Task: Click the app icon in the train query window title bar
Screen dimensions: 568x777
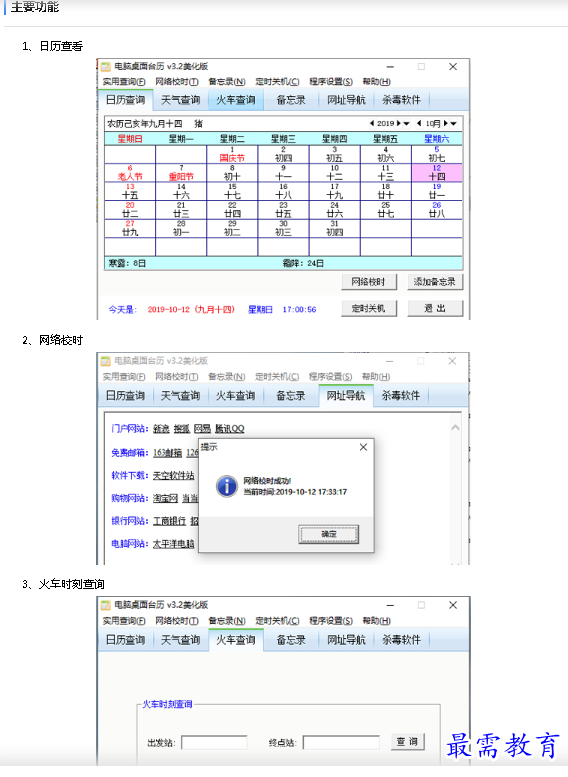Action: (106, 605)
